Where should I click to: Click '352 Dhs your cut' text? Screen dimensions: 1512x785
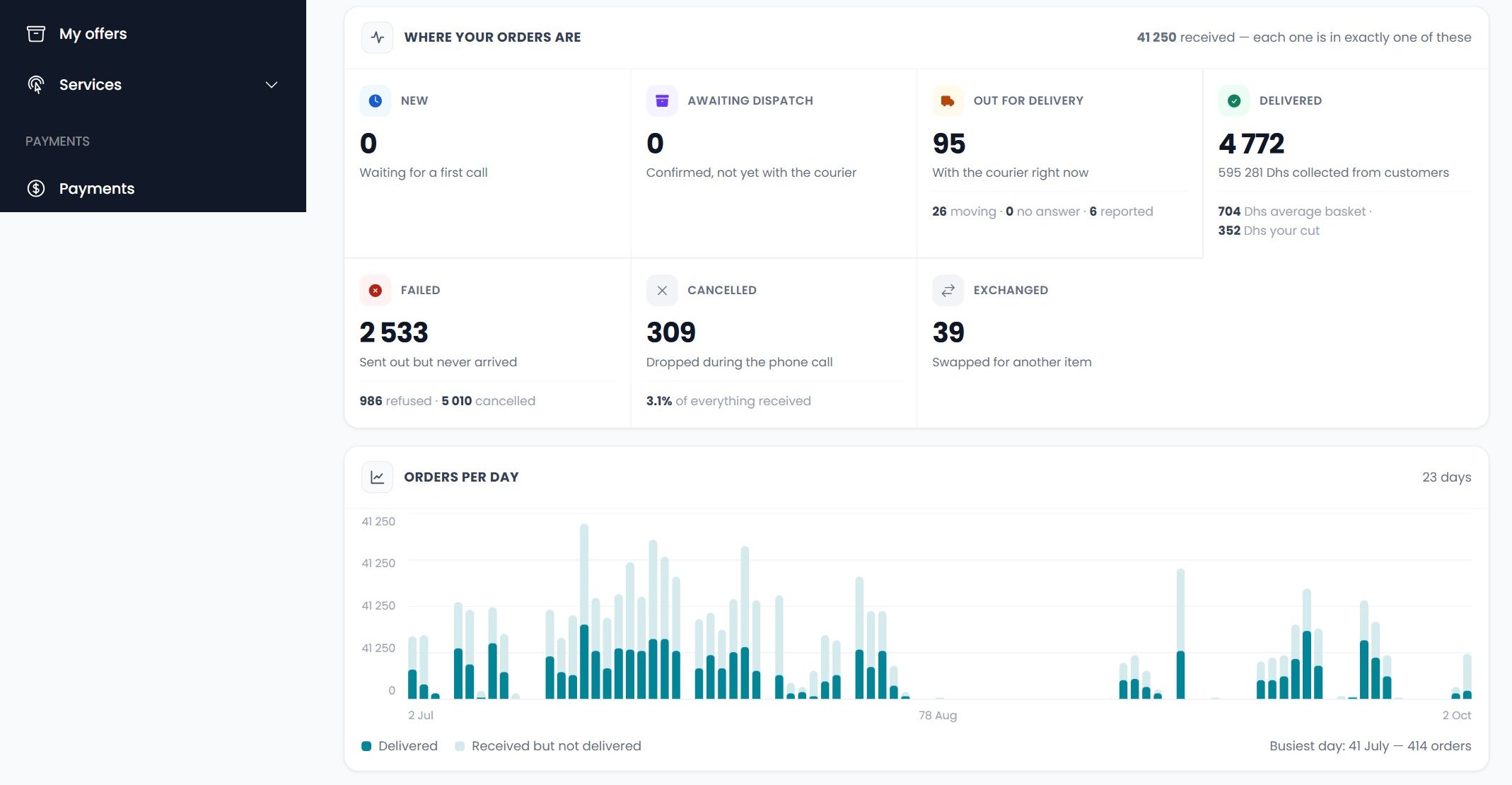[1269, 231]
